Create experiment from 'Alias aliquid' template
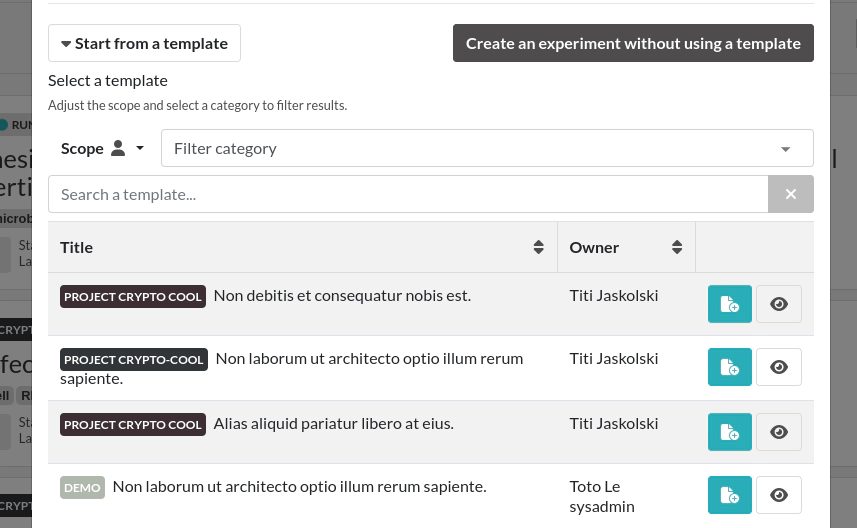The image size is (857, 528). [x=729, y=432]
